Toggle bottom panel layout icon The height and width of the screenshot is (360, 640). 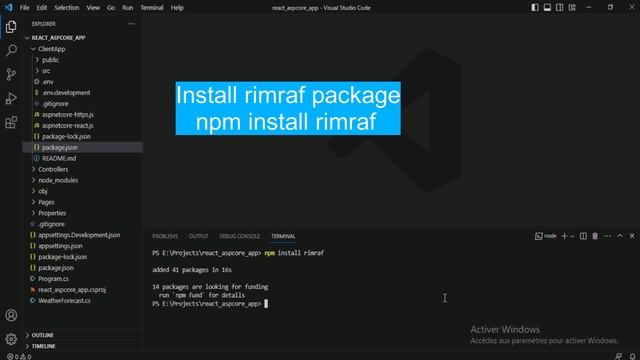point(547,7)
